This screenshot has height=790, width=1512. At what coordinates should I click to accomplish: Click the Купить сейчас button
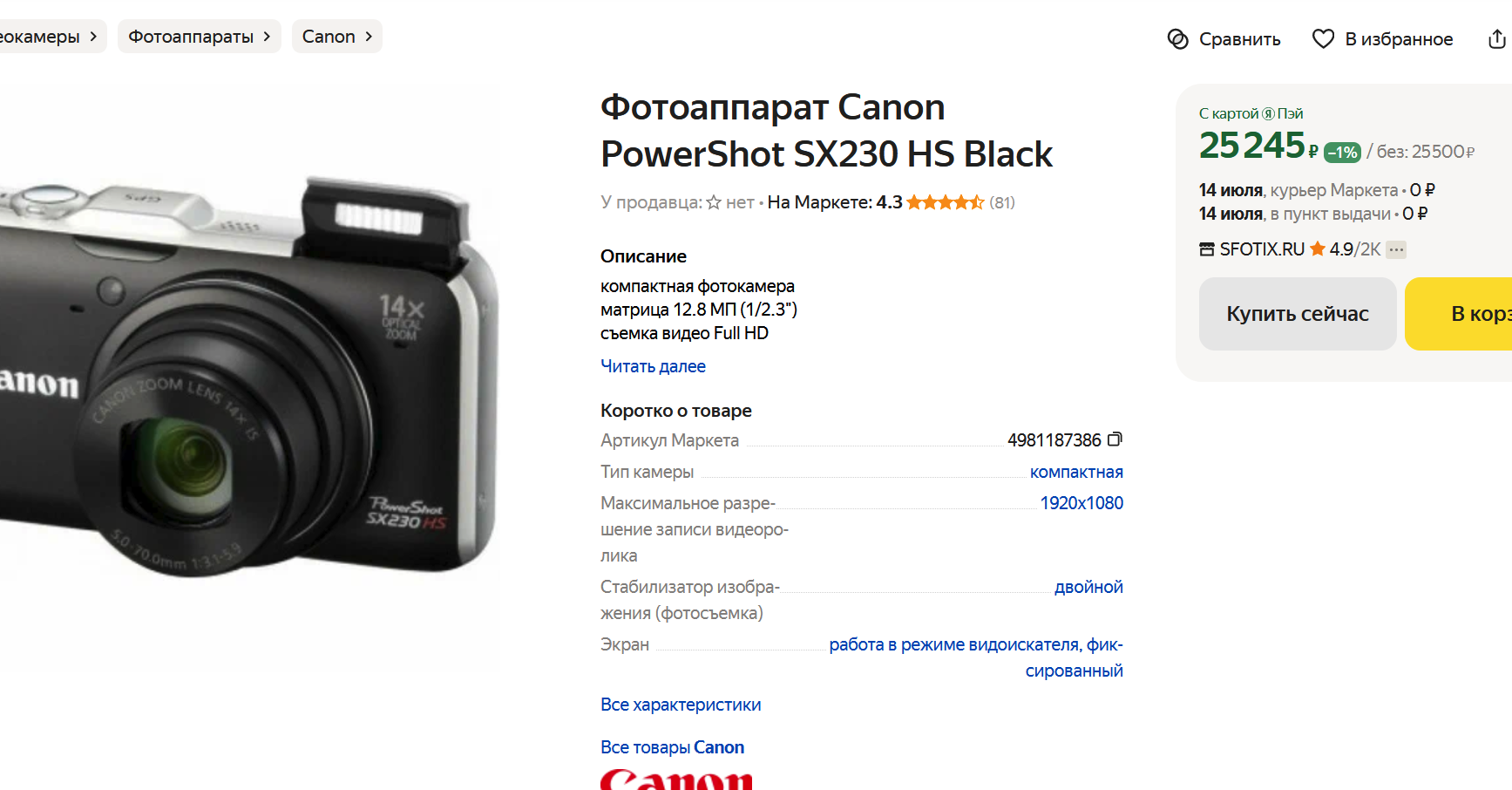1298,314
